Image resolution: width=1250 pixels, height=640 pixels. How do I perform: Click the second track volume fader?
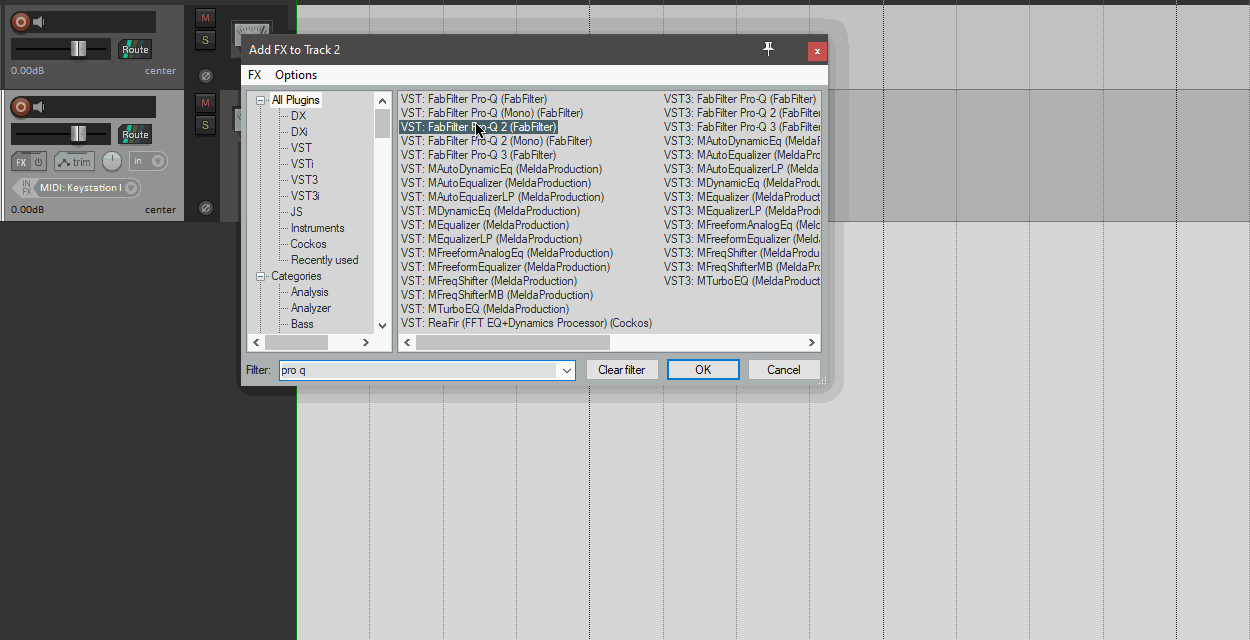click(x=78, y=134)
